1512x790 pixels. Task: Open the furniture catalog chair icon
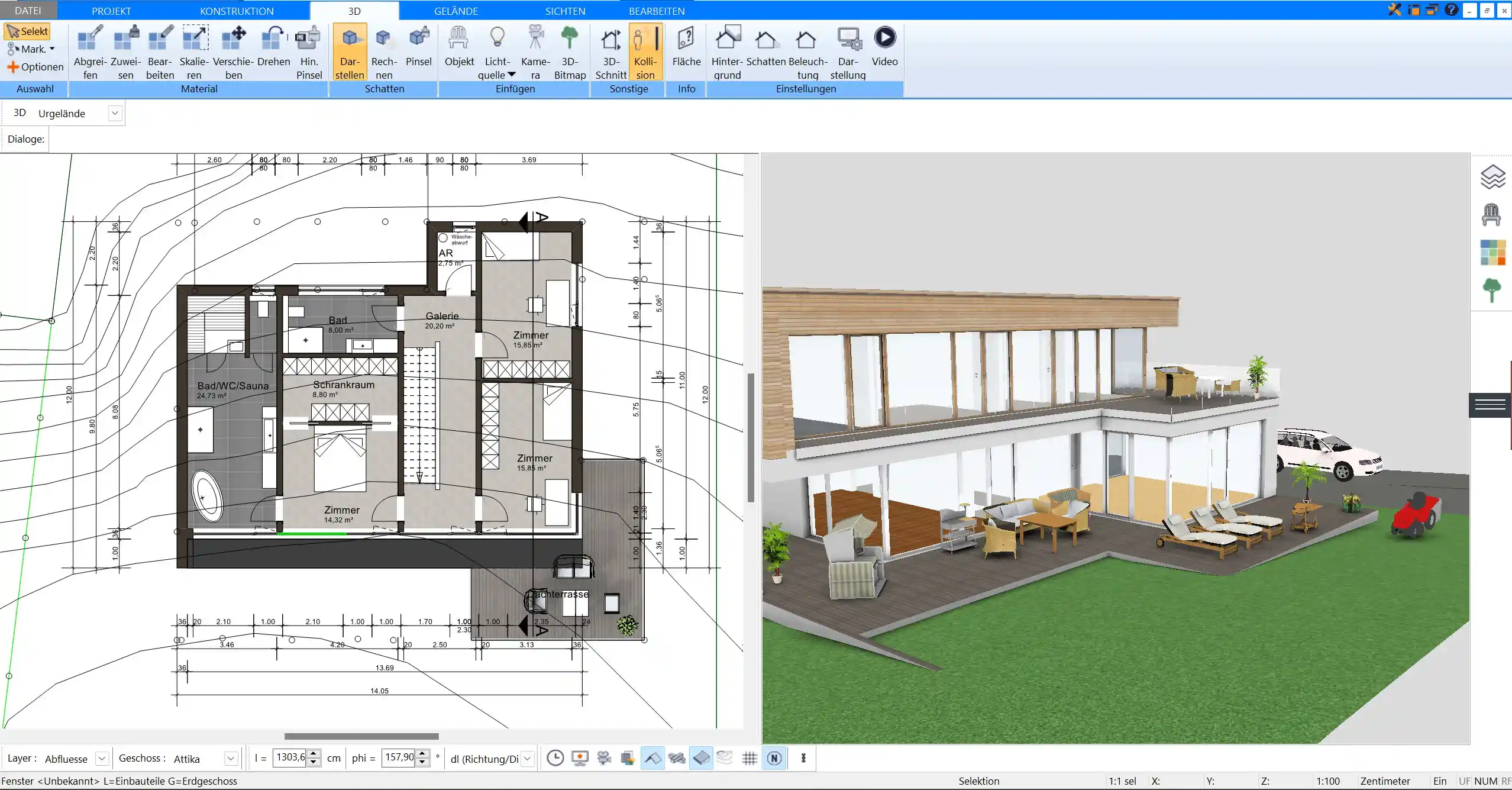point(1491,214)
